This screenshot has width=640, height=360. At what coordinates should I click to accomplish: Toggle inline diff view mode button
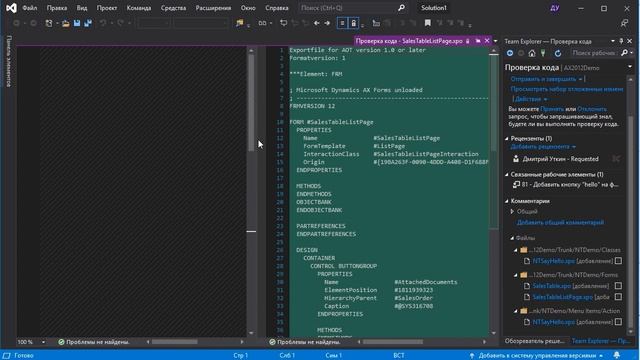point(342,23)
